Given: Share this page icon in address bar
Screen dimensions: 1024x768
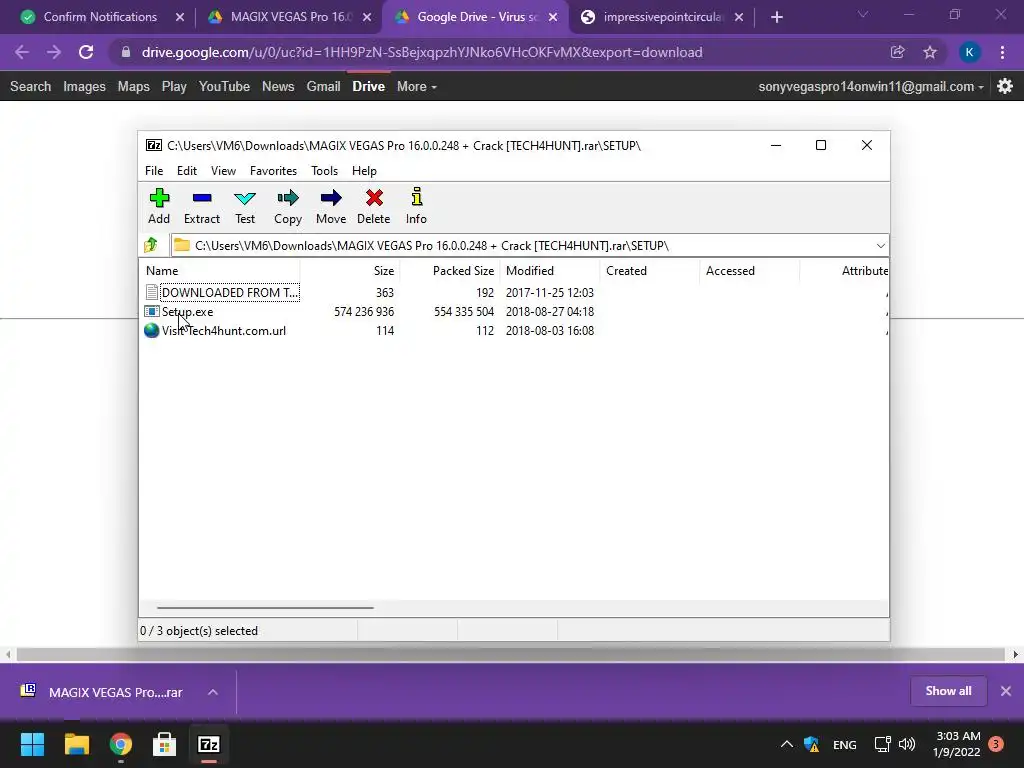Looking at the screenshot, I should coord(897,52).
